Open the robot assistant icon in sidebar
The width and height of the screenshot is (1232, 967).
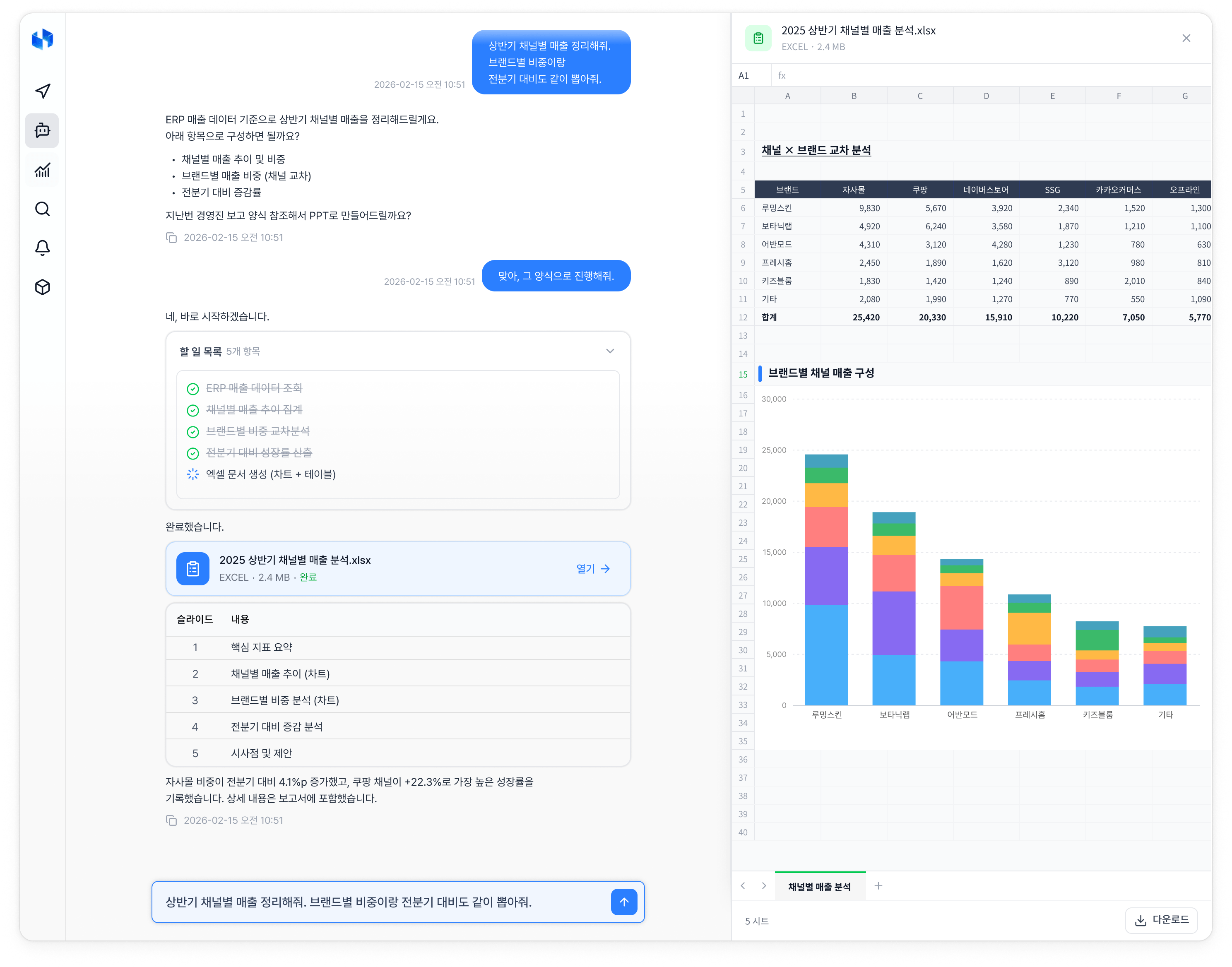click(x=43, y=131)
